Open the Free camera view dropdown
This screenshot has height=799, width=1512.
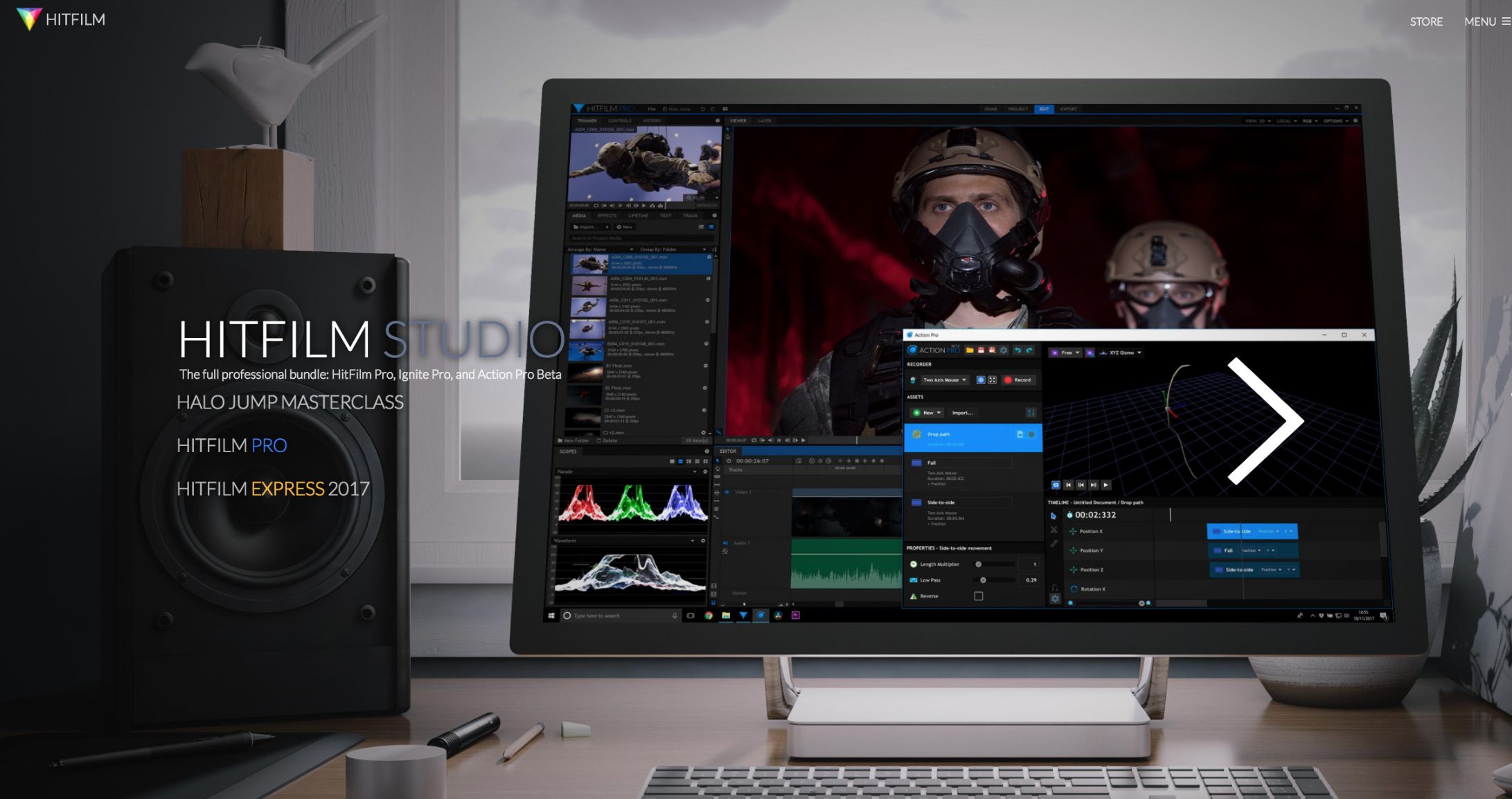pyautogui.click(x=1066, y=352)
